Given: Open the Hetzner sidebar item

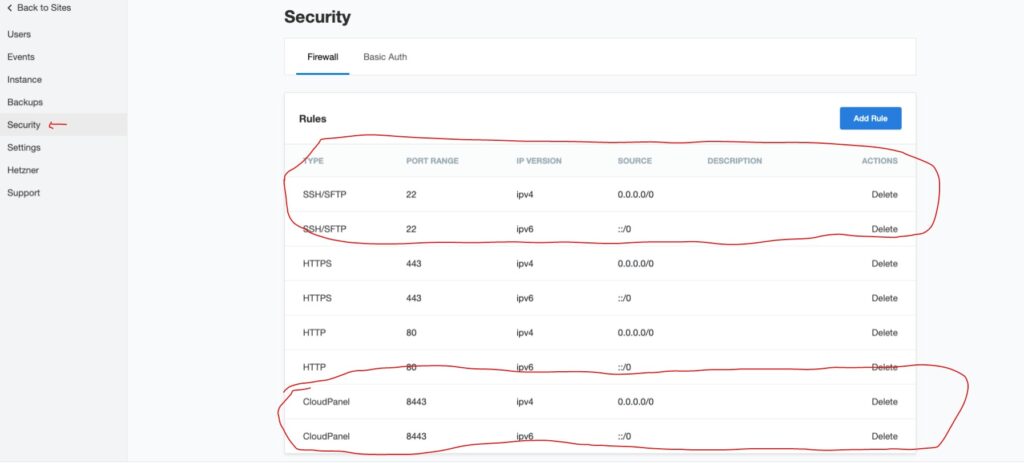Looking at the screenshot, I should 23,170.
